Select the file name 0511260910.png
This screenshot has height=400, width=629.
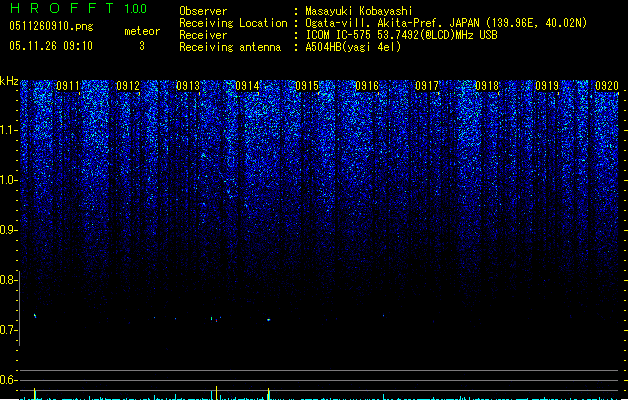tap(51, 26)
